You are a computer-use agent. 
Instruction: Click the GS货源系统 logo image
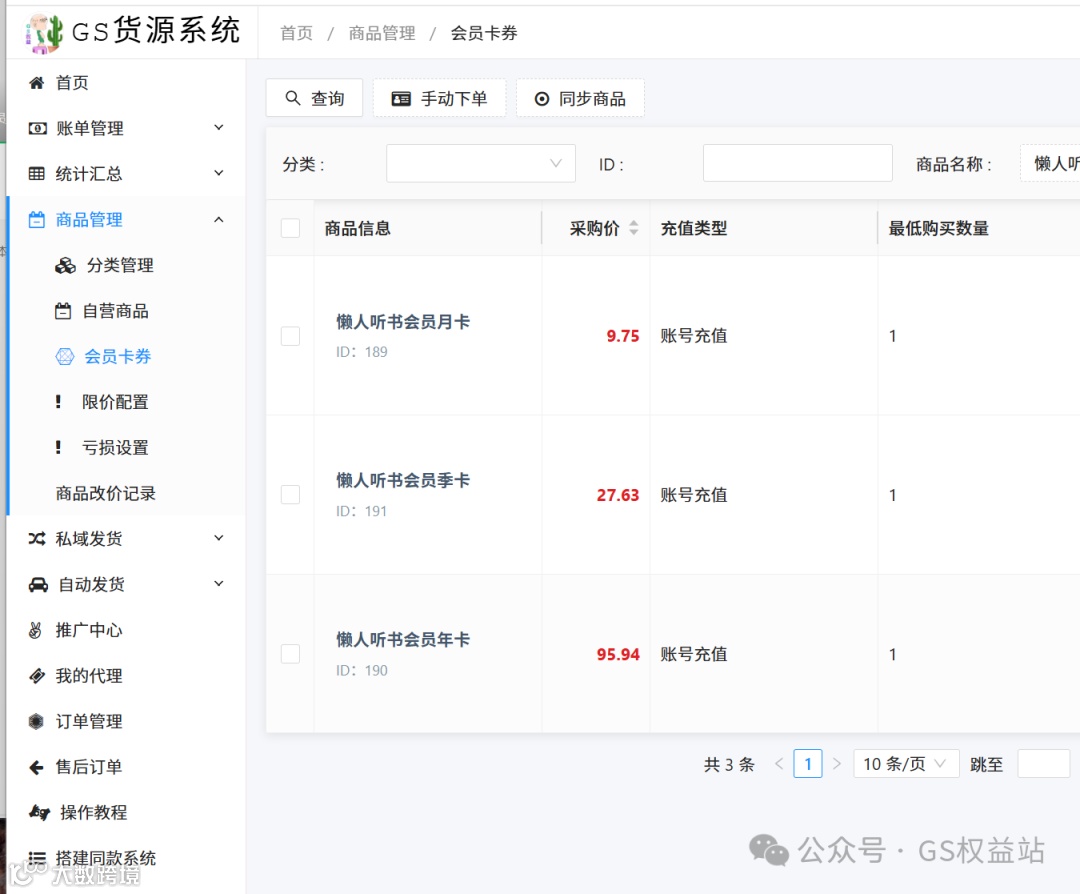click(x=45, y=32)
